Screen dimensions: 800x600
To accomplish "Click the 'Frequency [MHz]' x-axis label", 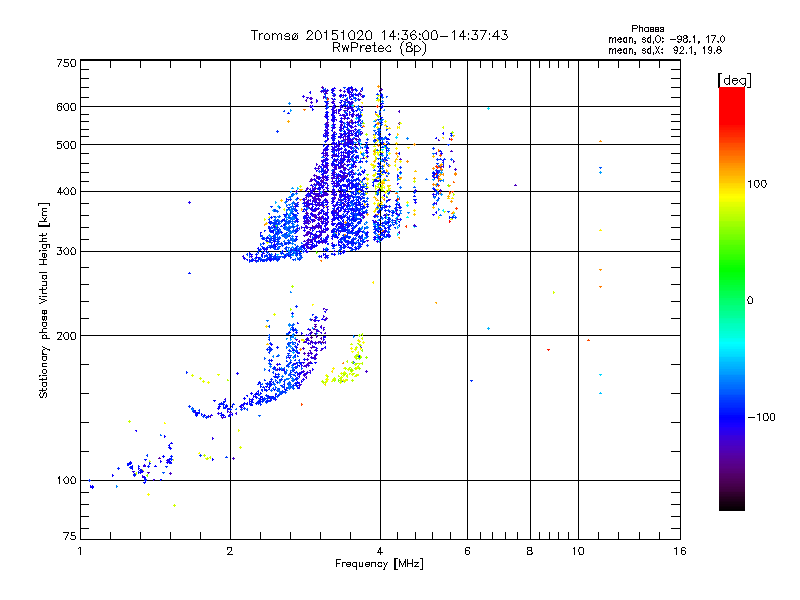I will [x=379, y=564].
